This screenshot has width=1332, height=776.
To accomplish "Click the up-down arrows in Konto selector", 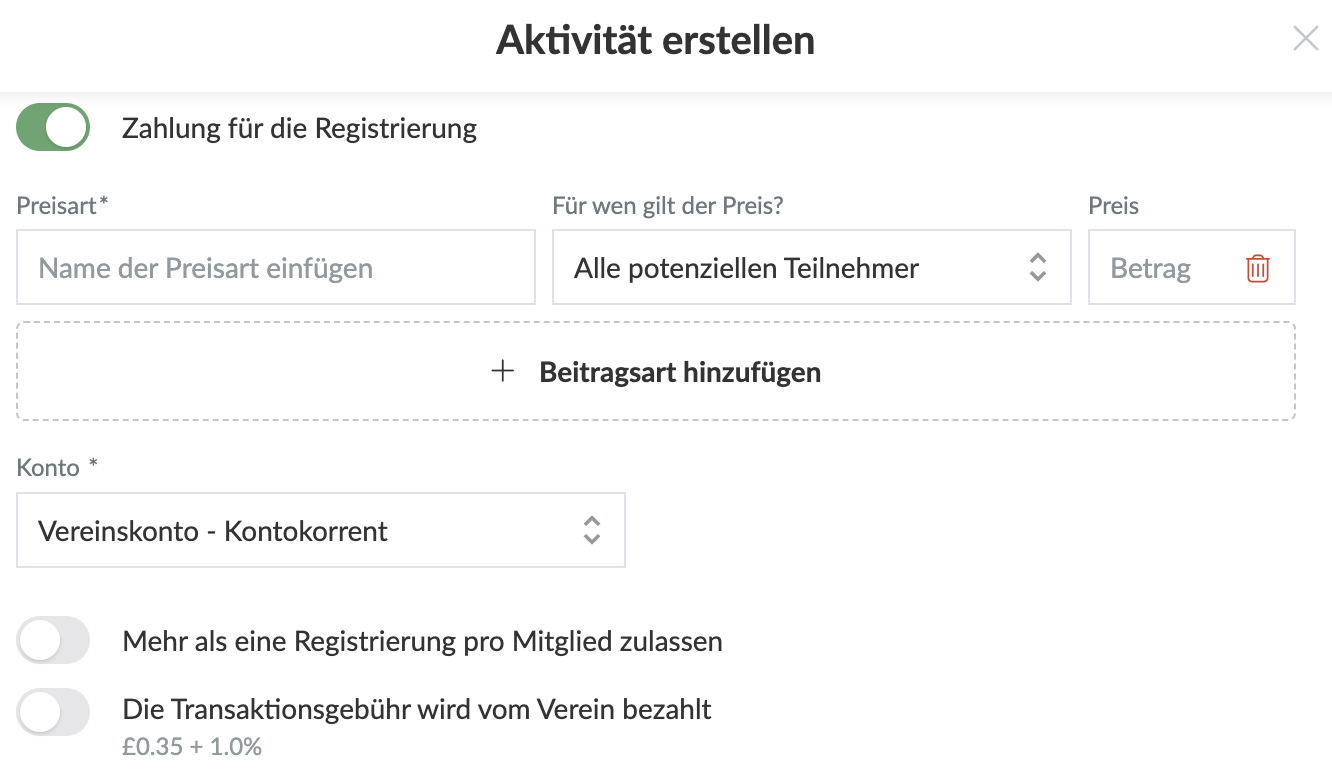I will coord(592,530).
